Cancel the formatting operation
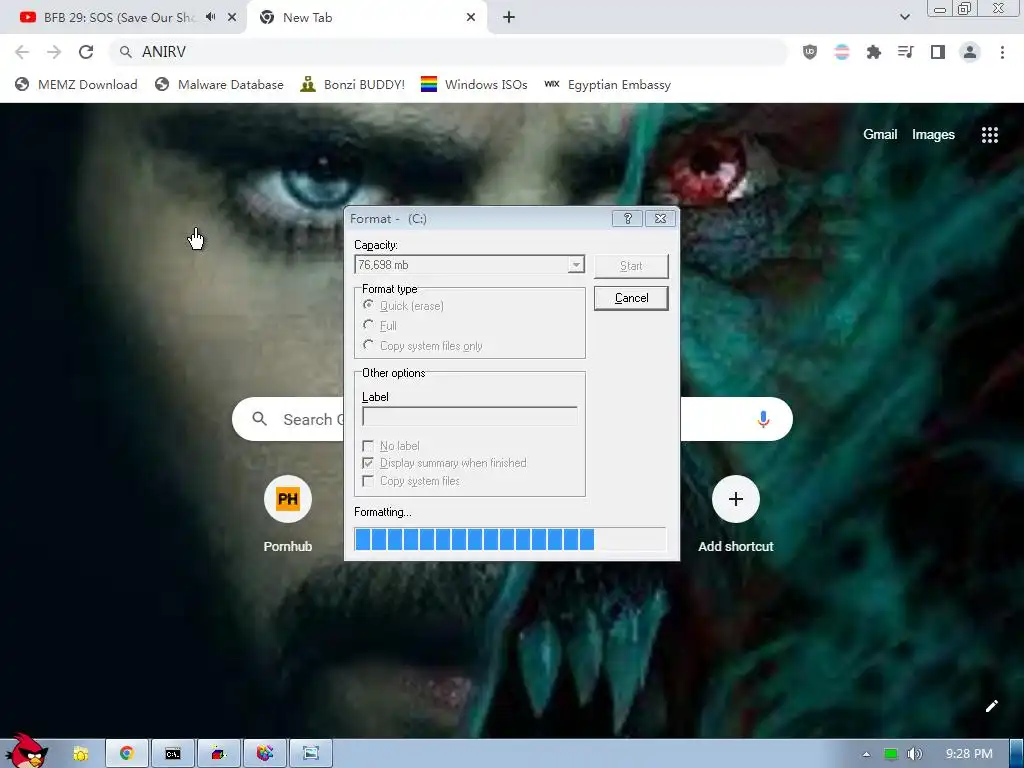The width and height of the screenshot is (1024, 768). tap(631, 298)
